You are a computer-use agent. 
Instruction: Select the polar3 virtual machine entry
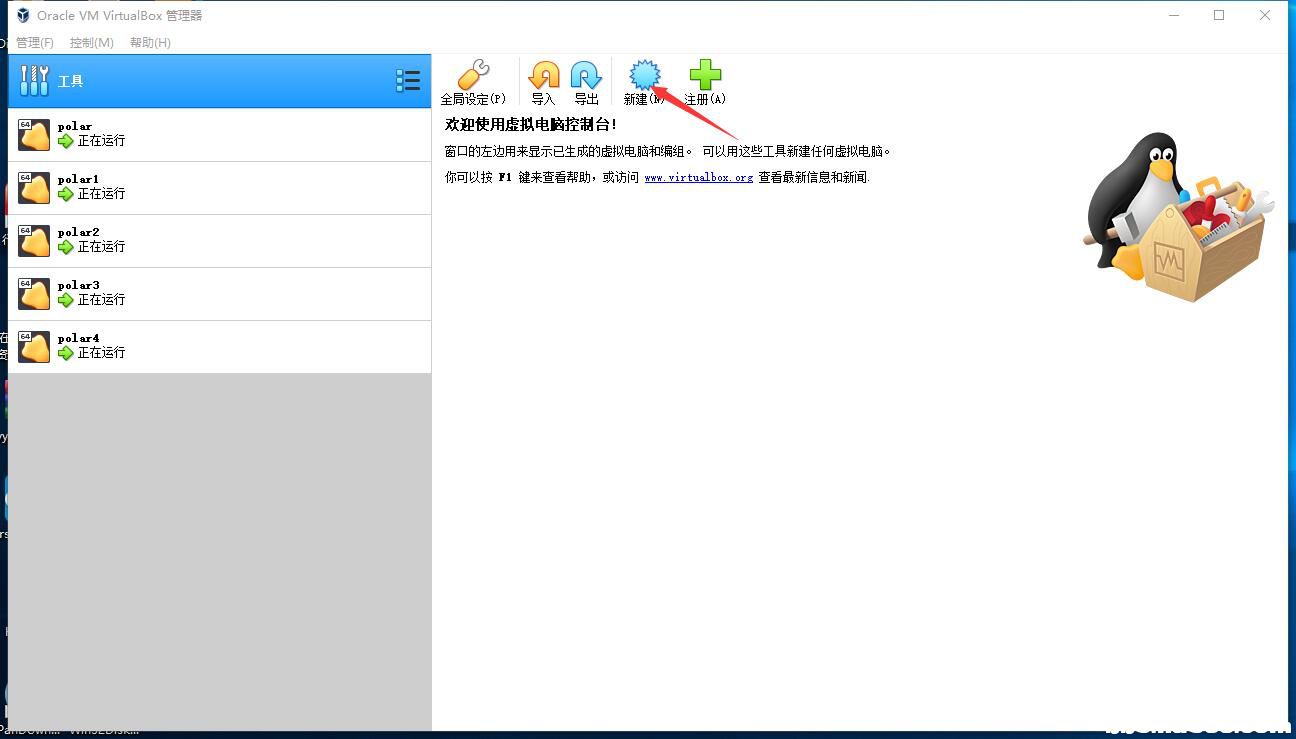coord(200,293)
